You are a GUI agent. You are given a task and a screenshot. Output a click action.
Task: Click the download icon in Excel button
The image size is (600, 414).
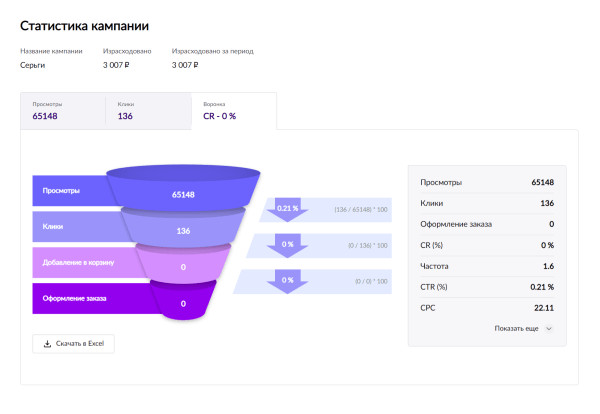coord(46,344)
